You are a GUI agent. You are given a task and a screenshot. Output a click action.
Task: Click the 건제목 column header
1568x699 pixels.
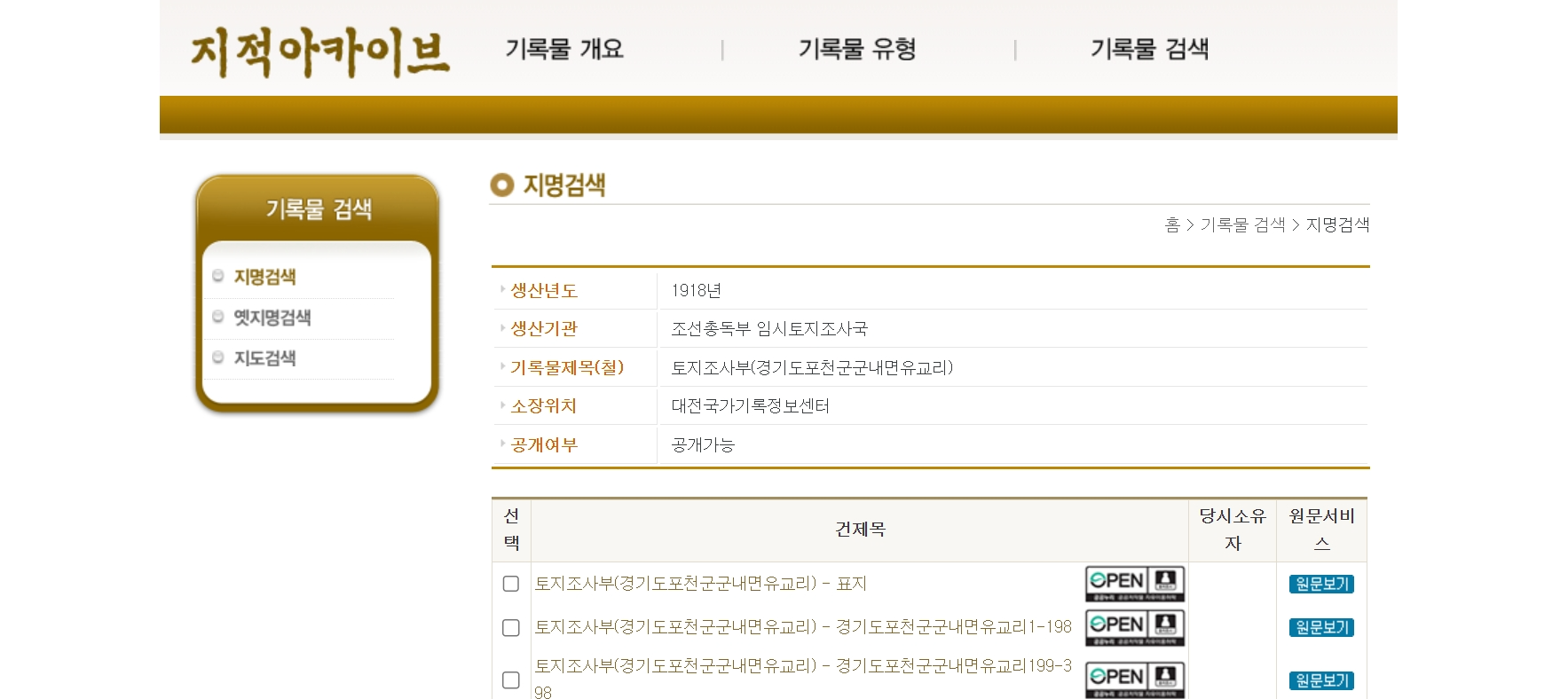click(860, 530)
